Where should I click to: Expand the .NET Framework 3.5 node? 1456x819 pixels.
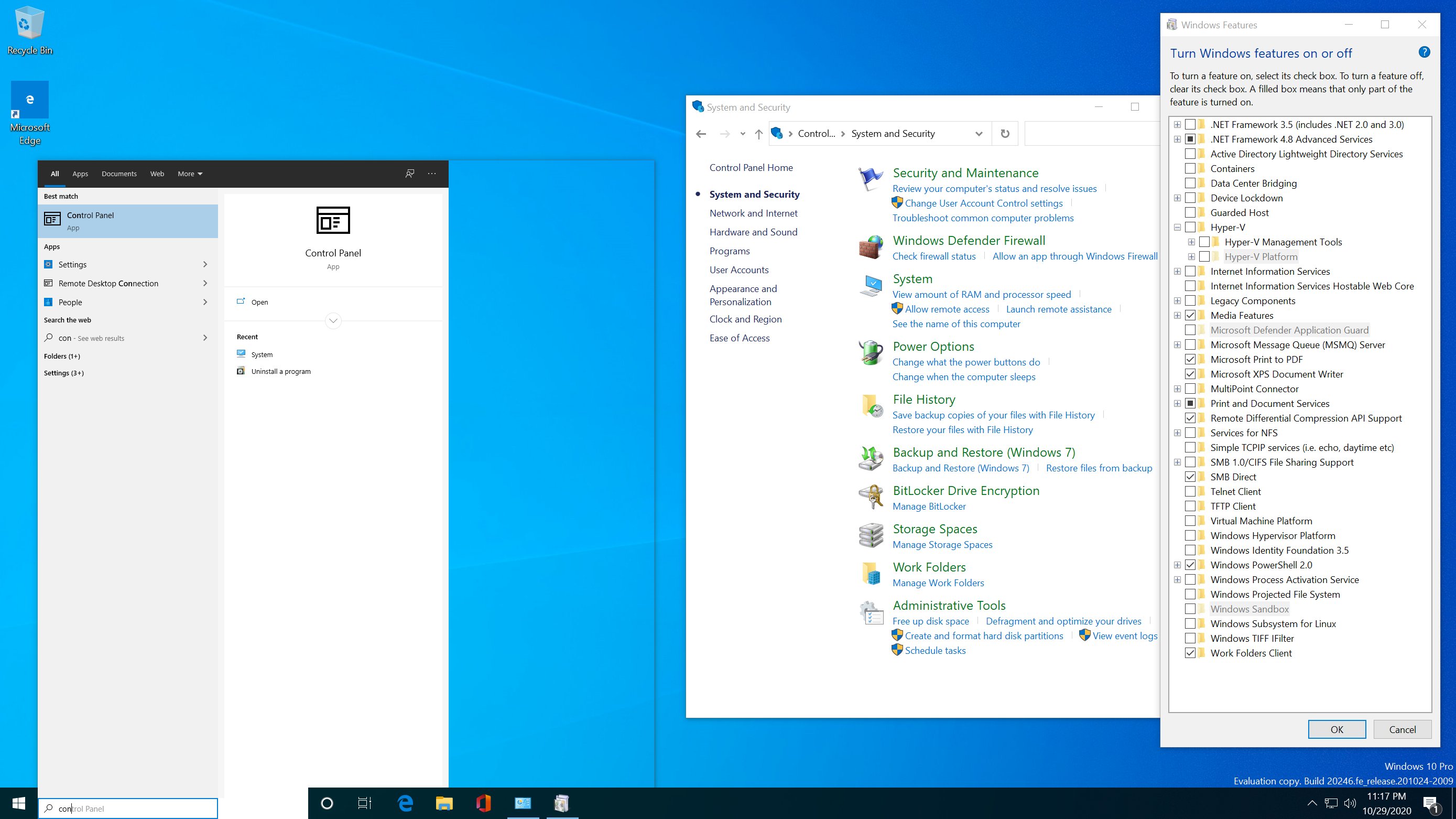1177,124
